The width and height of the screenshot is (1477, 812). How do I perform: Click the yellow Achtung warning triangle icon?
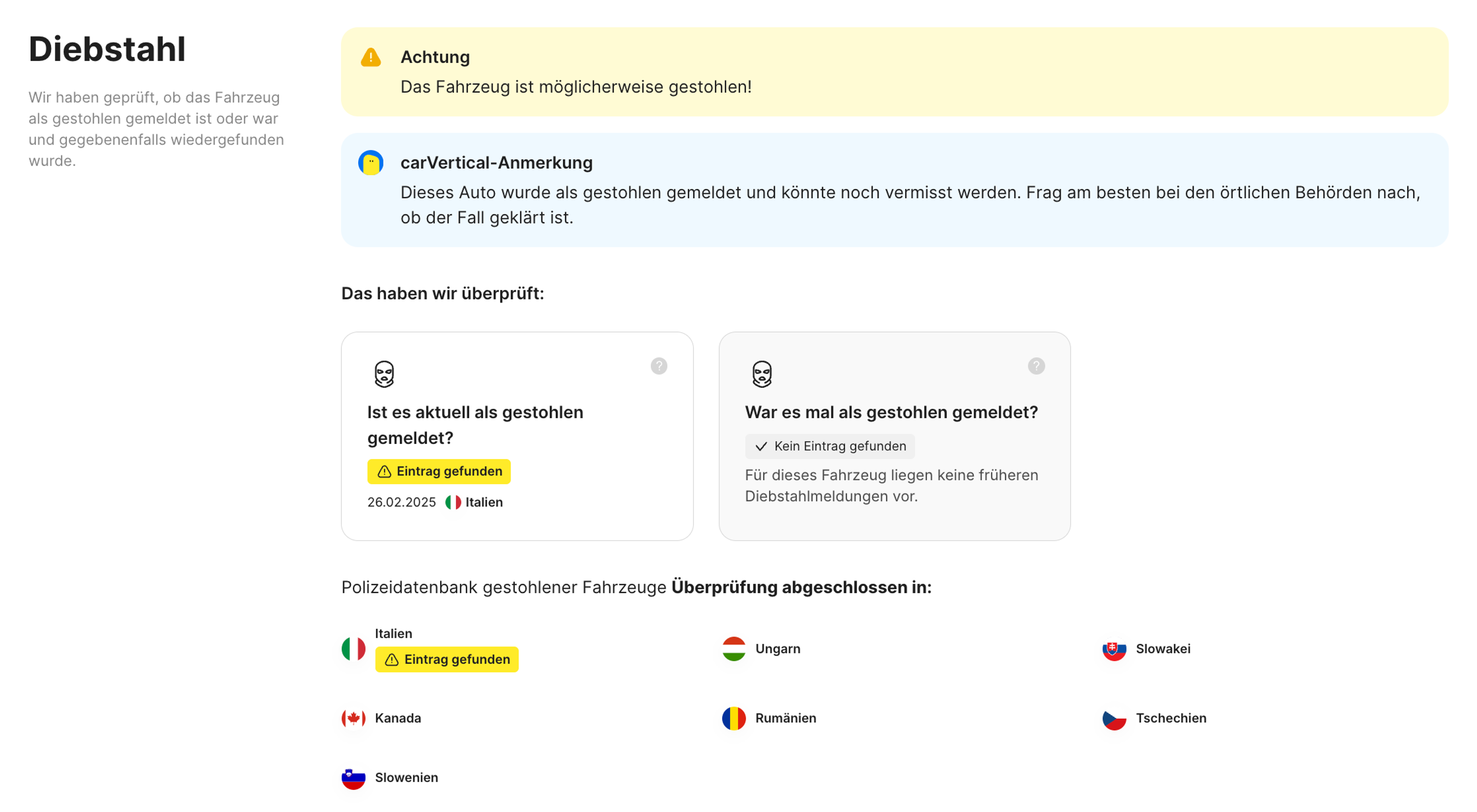[x=370, y=57]
